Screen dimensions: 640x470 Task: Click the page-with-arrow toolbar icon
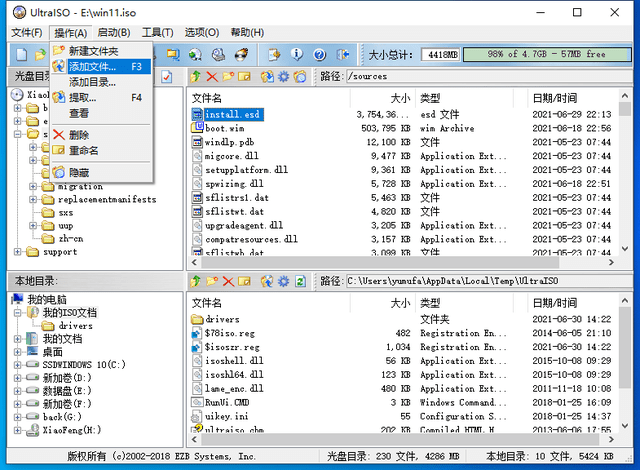pos(274,54)
